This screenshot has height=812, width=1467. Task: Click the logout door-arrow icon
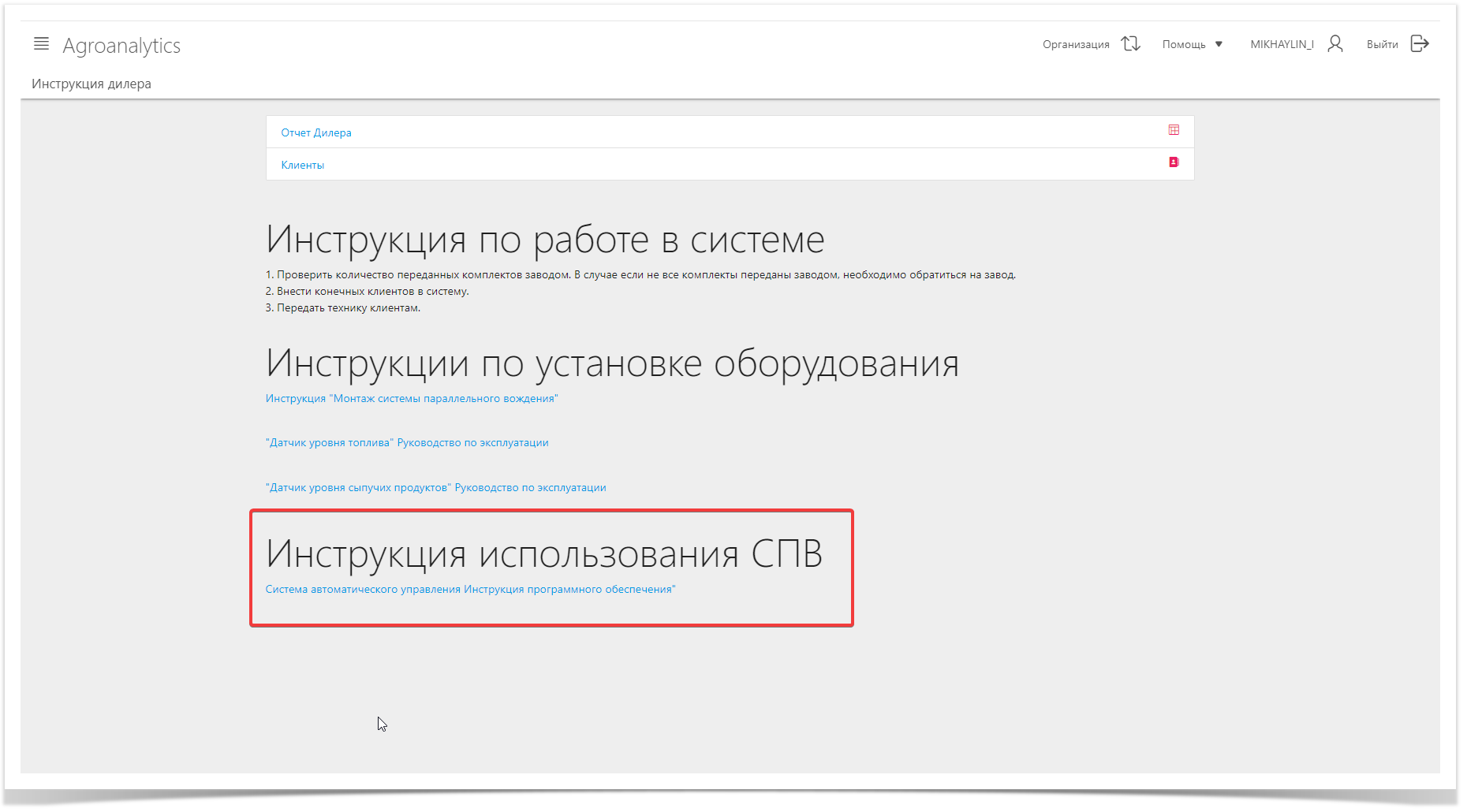pos(1420,44)
